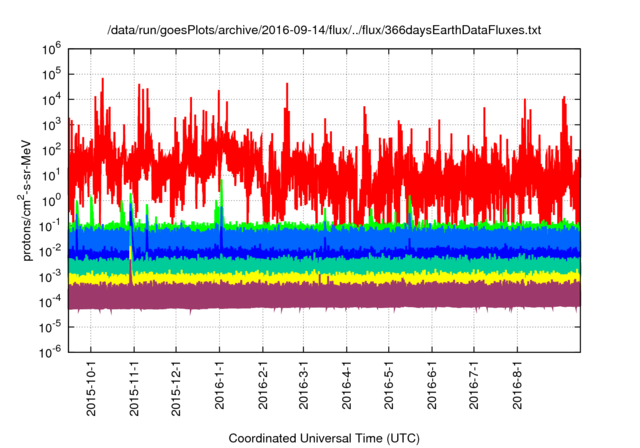Image resolution: width=640 pixels, height=448 pixels.
Task: Click the 10^2 y-axis tick label
Action: [51, 150]
